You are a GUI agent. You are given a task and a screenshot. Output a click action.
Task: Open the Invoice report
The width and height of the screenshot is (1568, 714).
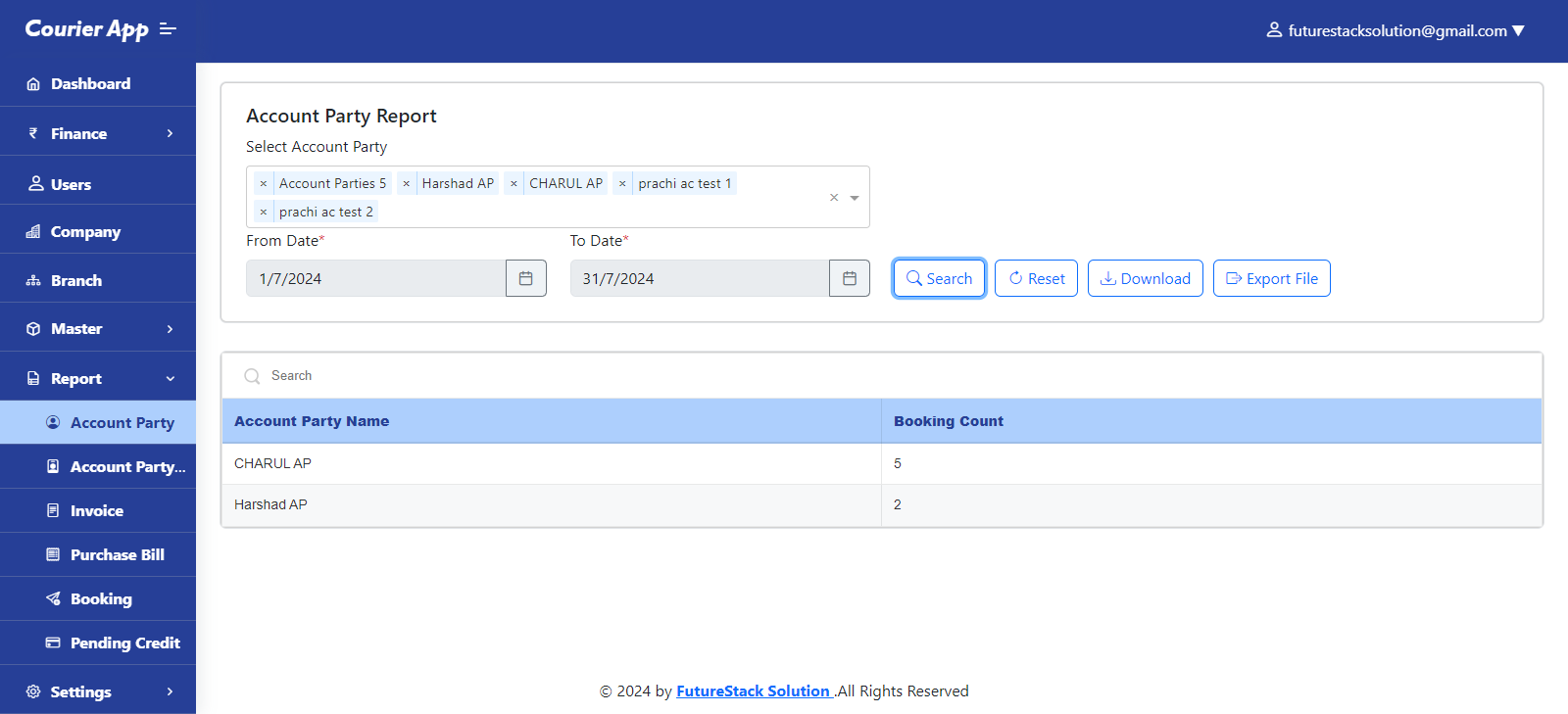[96, 510]
